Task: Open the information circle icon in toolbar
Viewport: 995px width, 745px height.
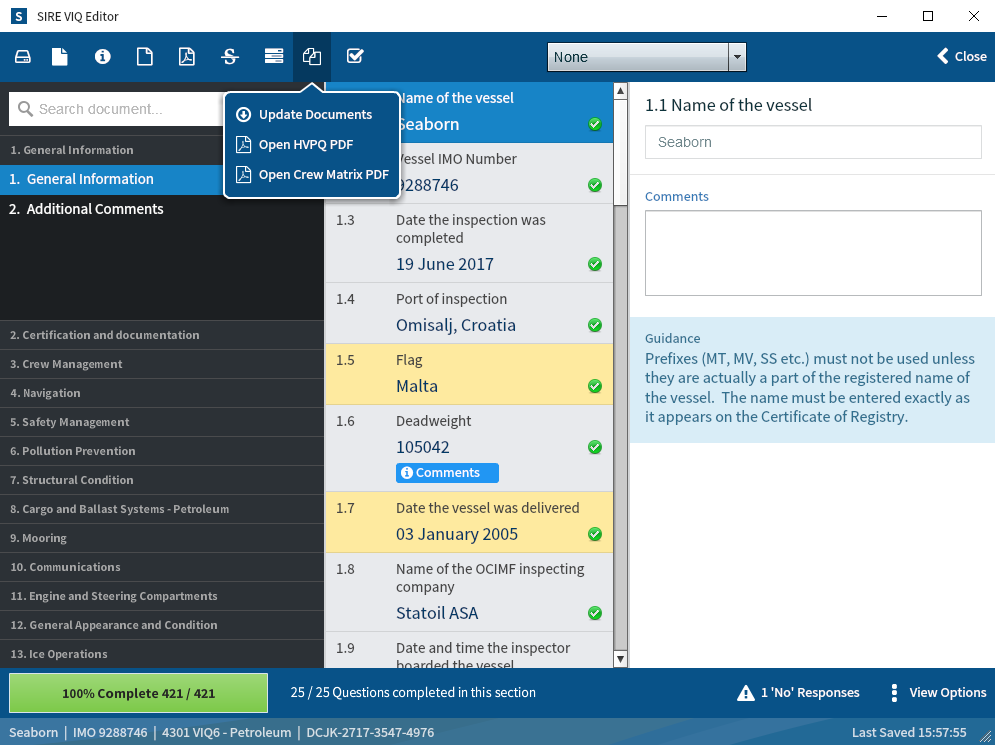Action: (102, 56)
